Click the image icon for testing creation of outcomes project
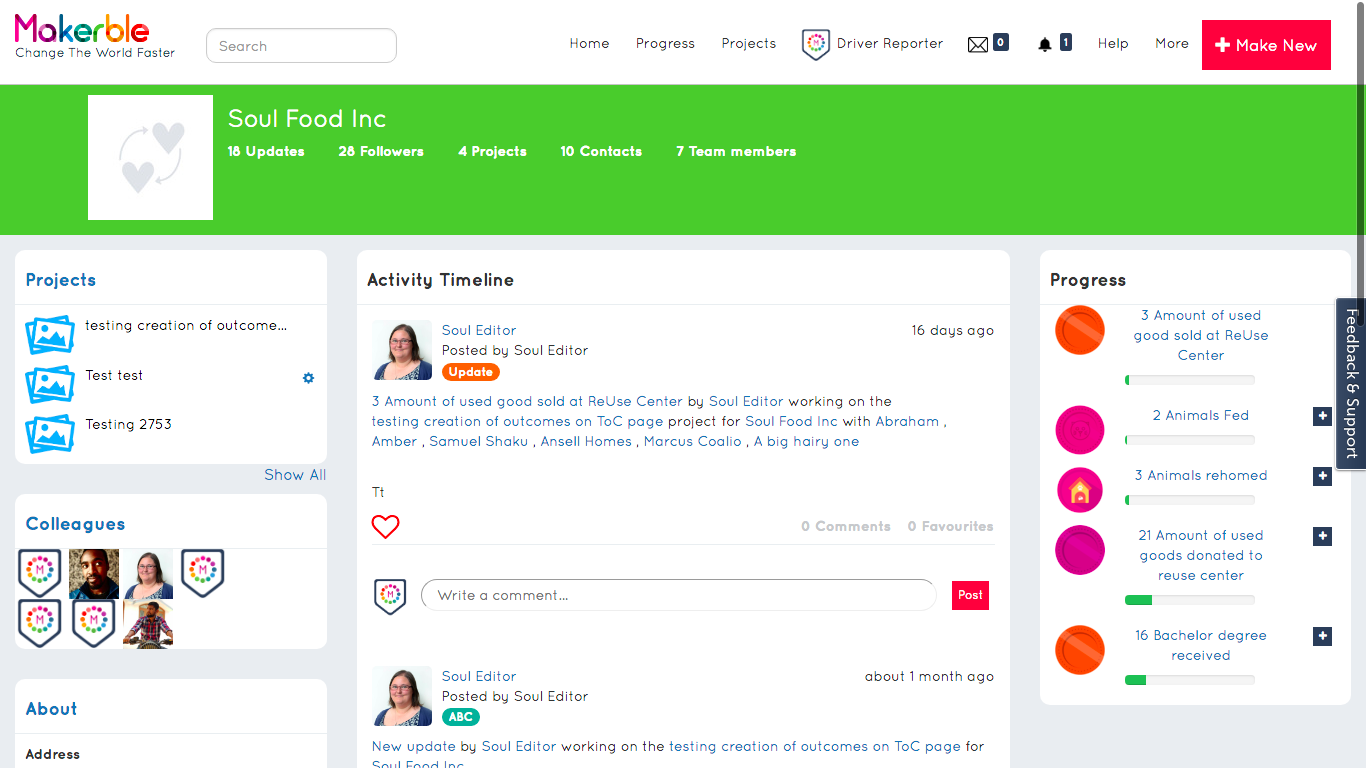This screenshot has height=768, width=1366. pos(50,335)
